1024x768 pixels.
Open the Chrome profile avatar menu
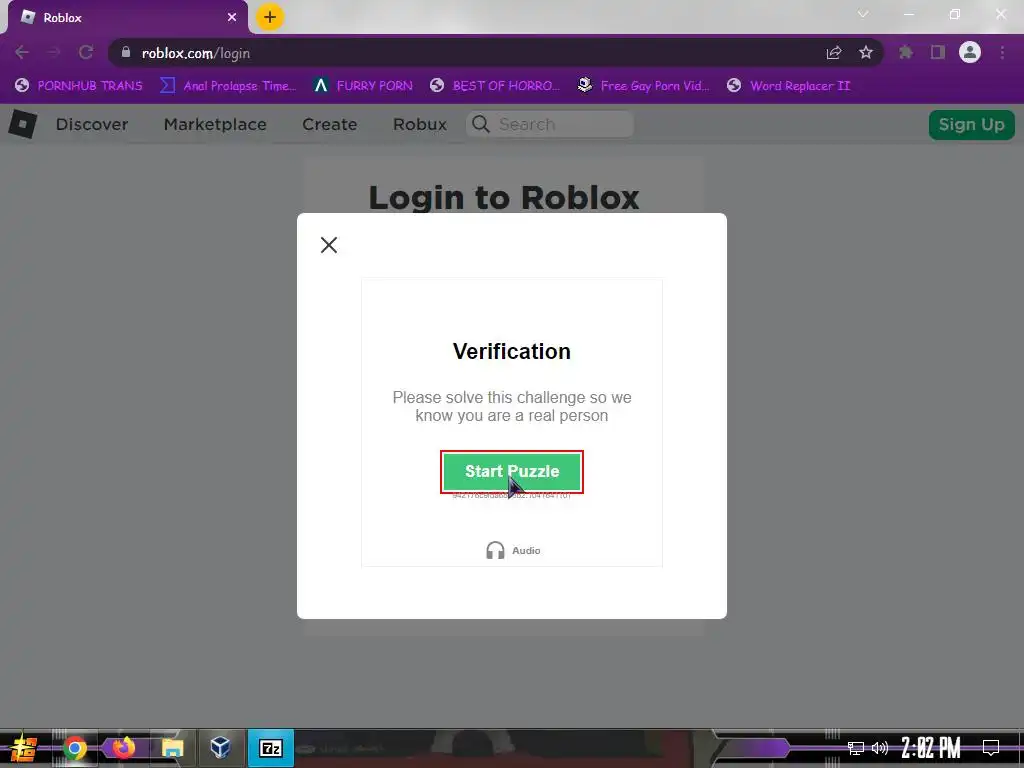coord(970,52)
